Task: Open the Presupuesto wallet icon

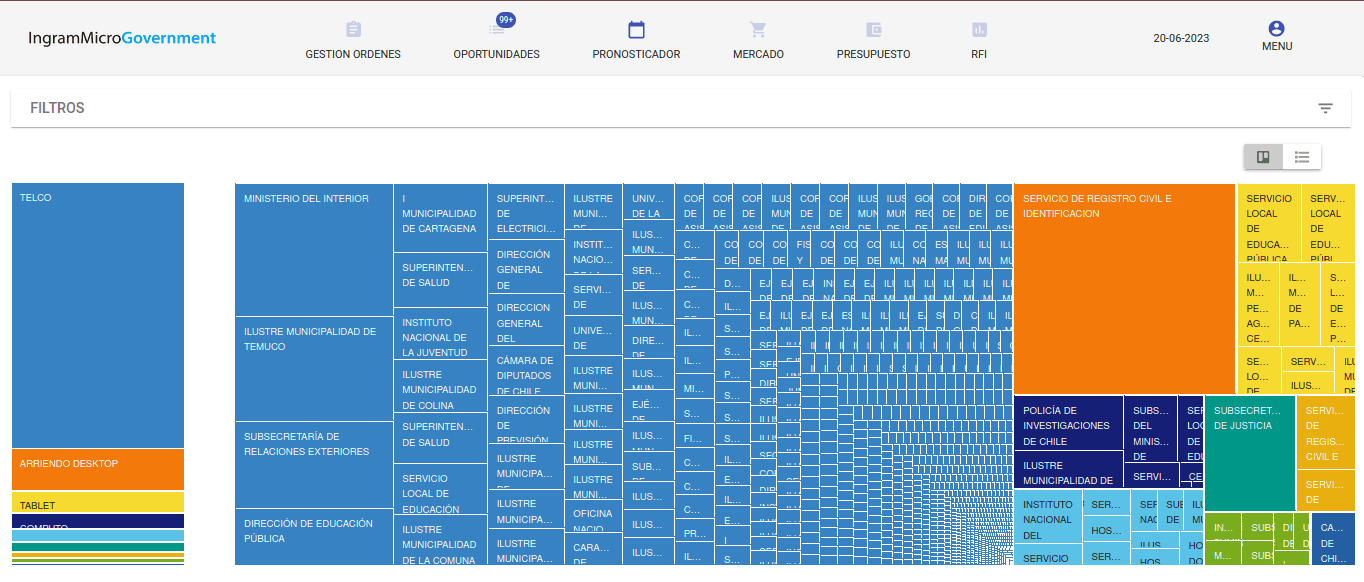Action: click(873, 30)
